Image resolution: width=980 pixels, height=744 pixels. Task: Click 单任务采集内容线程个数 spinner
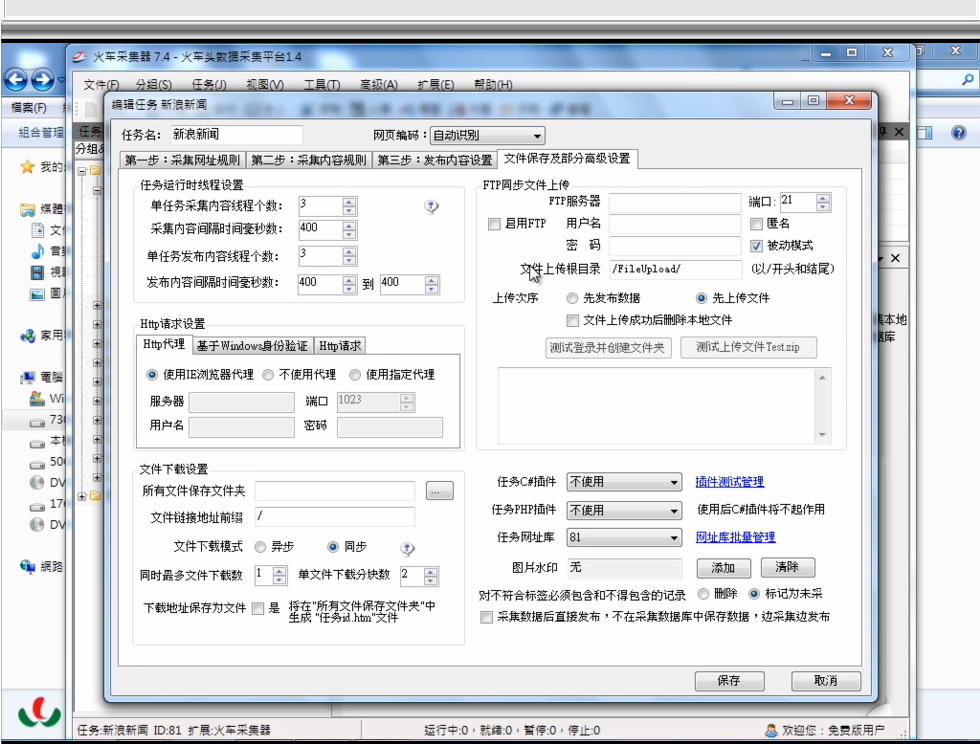coord(349,206)
